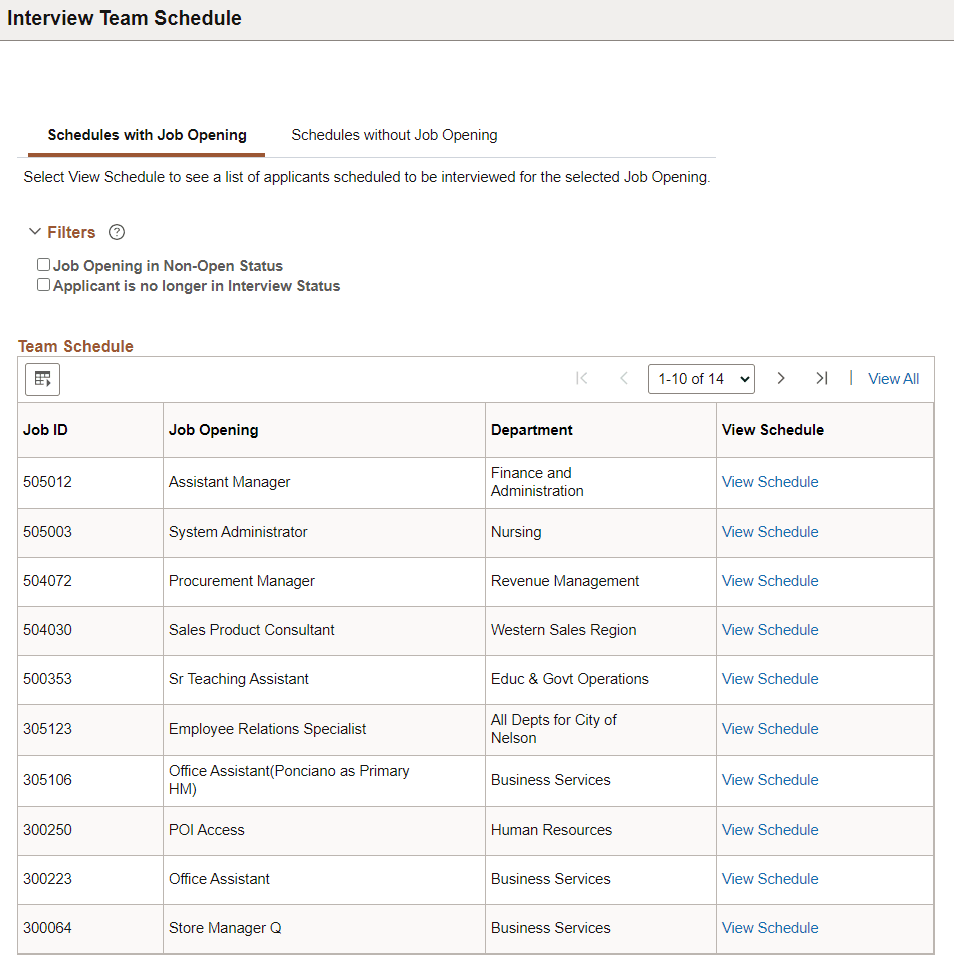The height and width of the screenshot is (975, 954).
Task: Click Office Assistant(Ponciano as Primary HM) cell
Action: pos(324,780)
